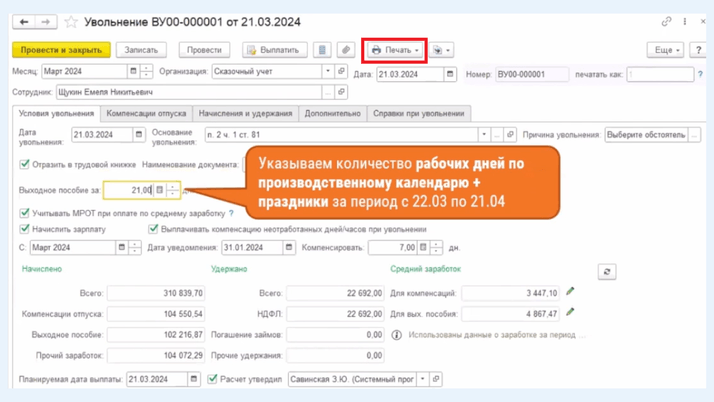Click the печатать как input field

pos(660,74)
